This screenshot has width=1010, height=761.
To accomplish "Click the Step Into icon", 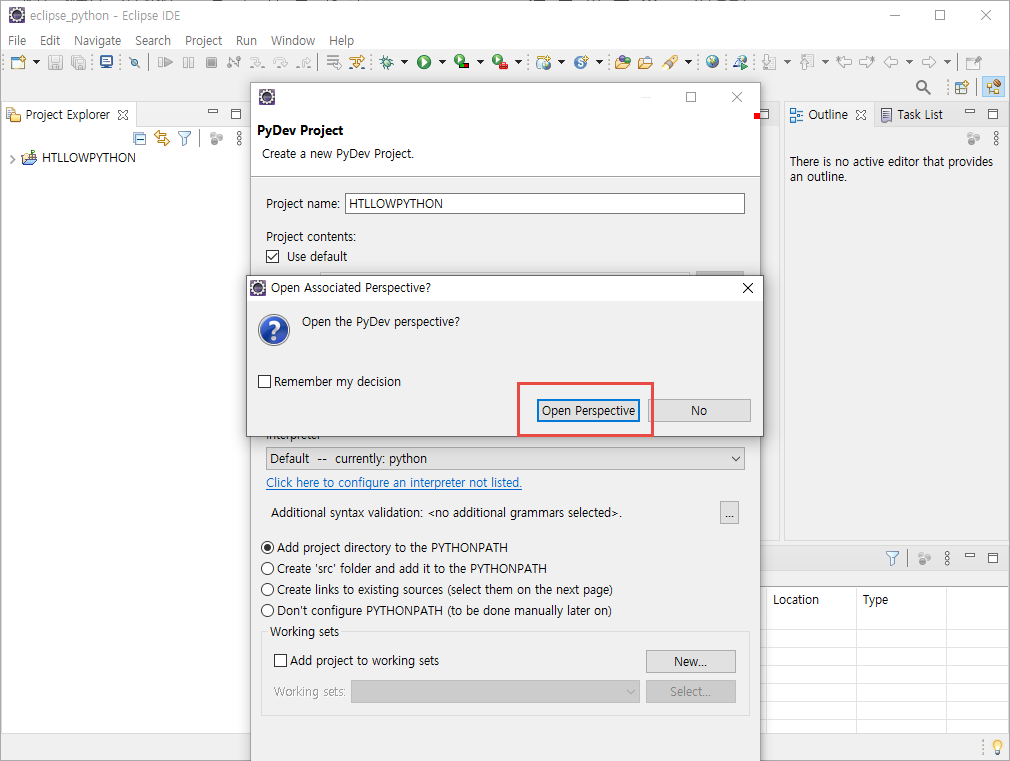I will click(257, 63).
